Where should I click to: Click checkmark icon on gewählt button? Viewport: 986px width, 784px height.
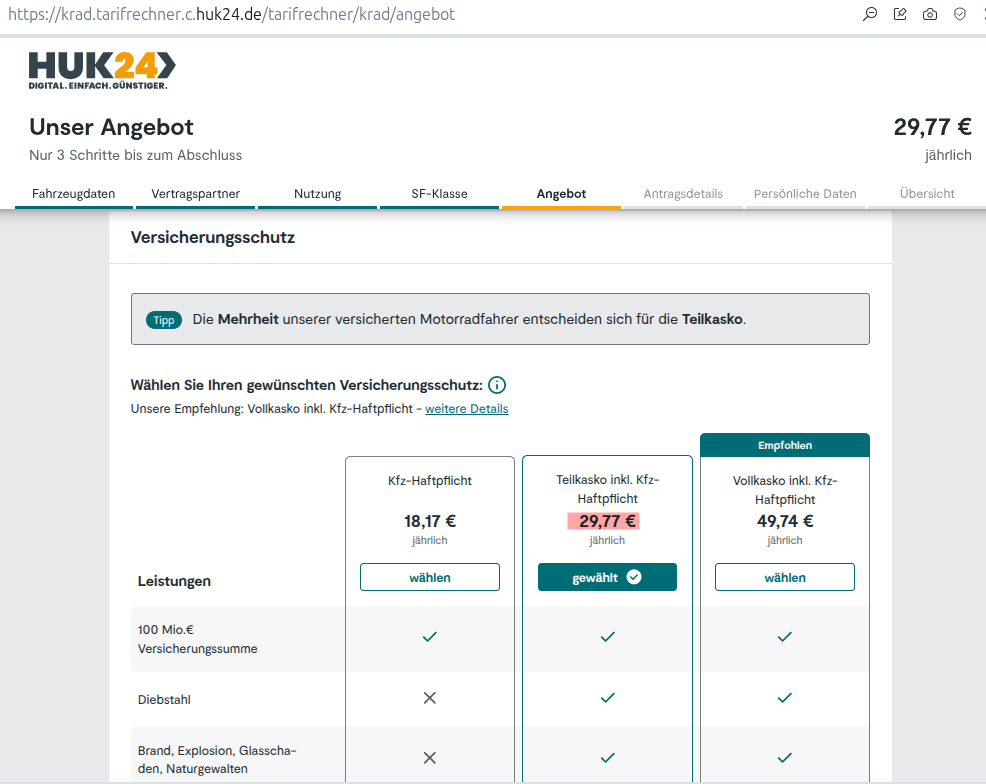pos(634,577)
